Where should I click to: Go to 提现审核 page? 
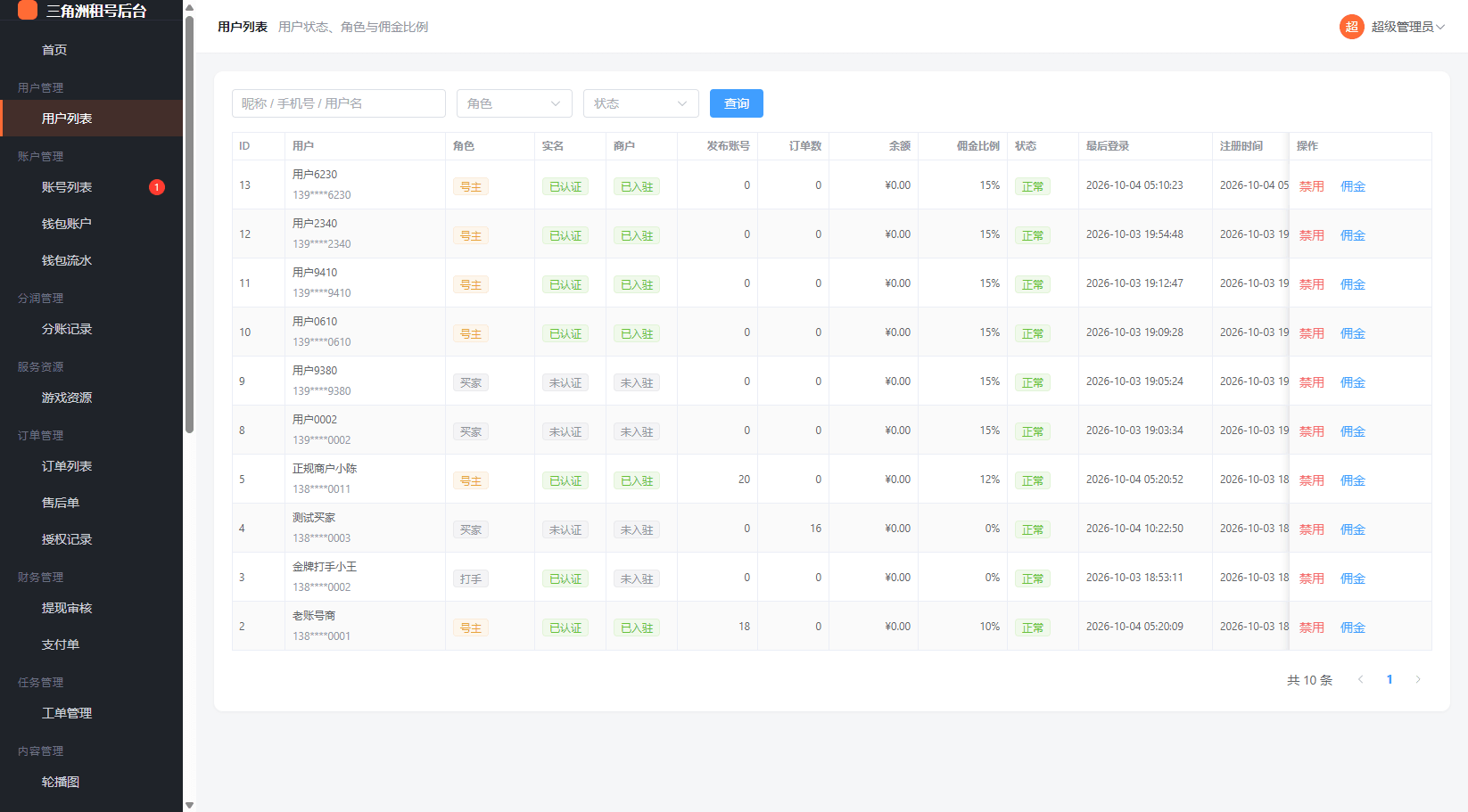[91, 608]
